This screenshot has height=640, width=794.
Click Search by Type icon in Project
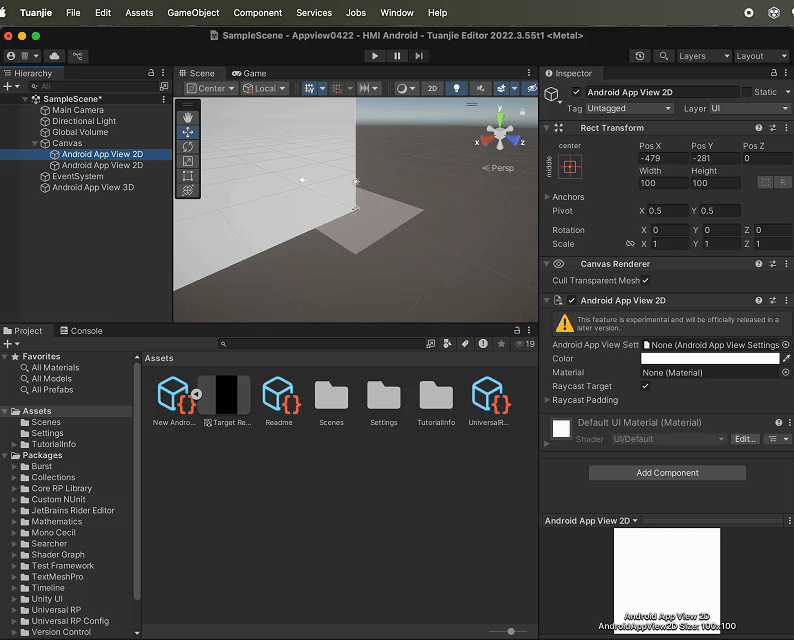point(448,344)
